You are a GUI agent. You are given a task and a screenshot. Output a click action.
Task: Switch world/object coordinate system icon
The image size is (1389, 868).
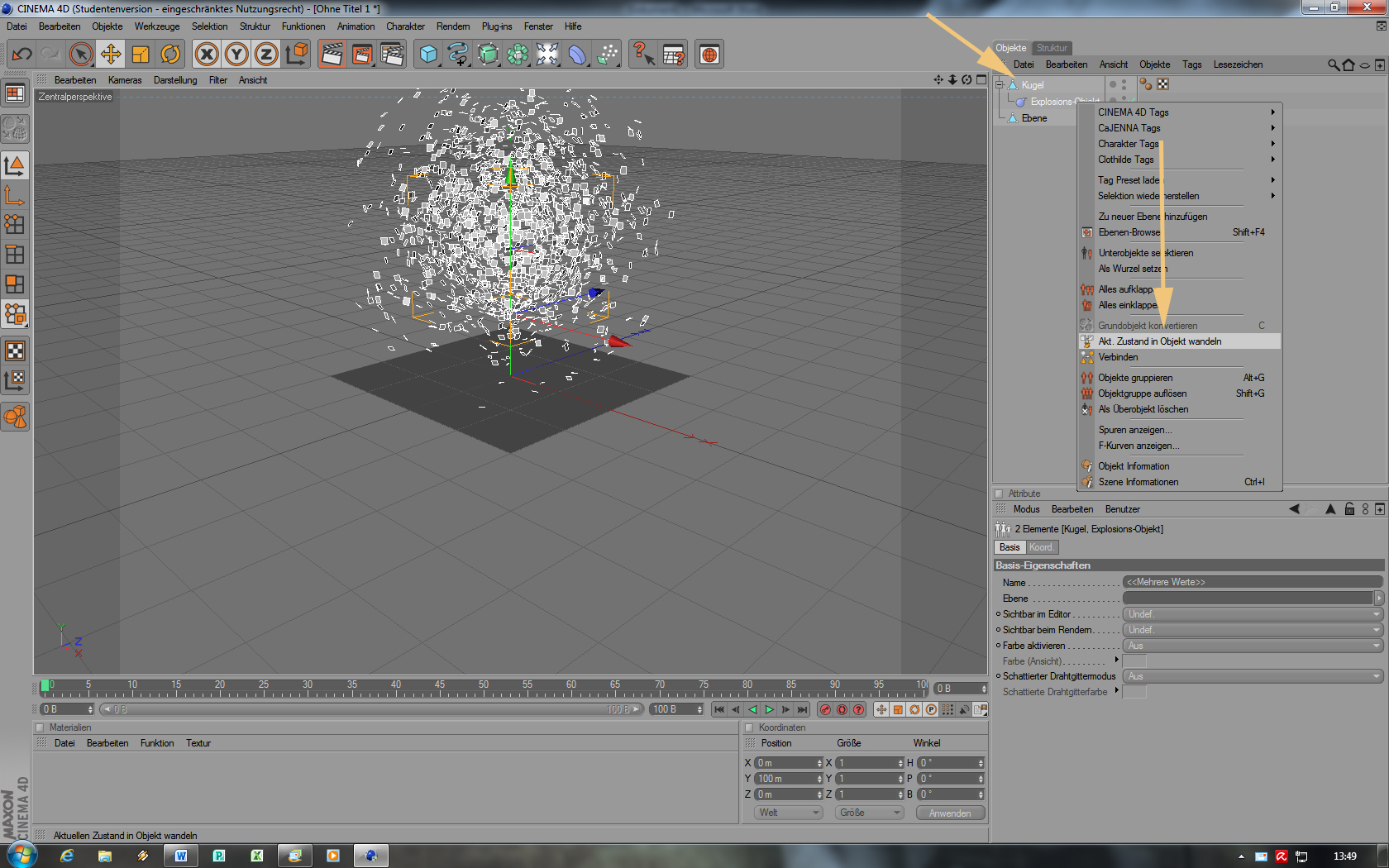tap(296, 55)
